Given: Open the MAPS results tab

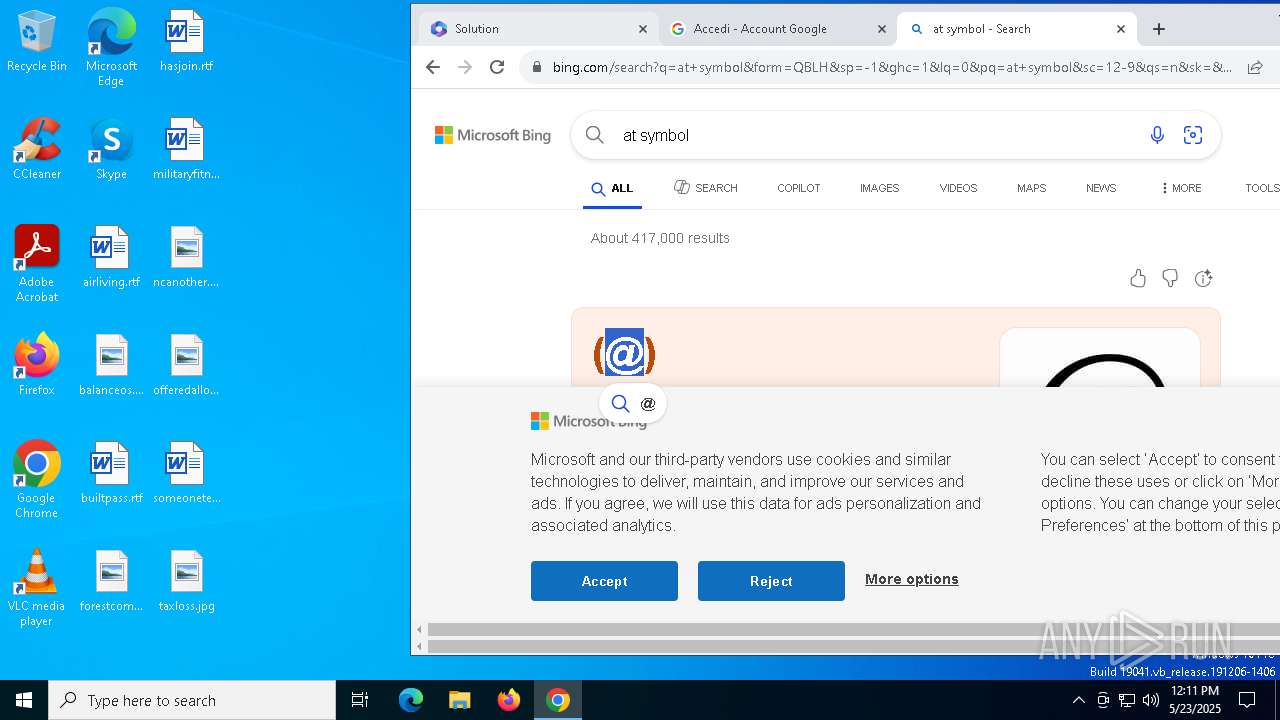Looking at the screenshot, I should point(1031,188).
